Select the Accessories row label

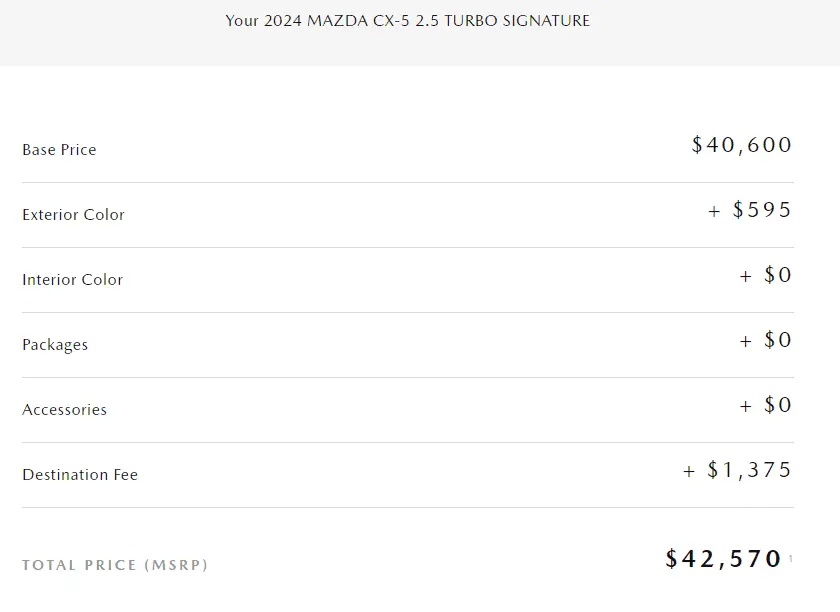pos(64,410)
